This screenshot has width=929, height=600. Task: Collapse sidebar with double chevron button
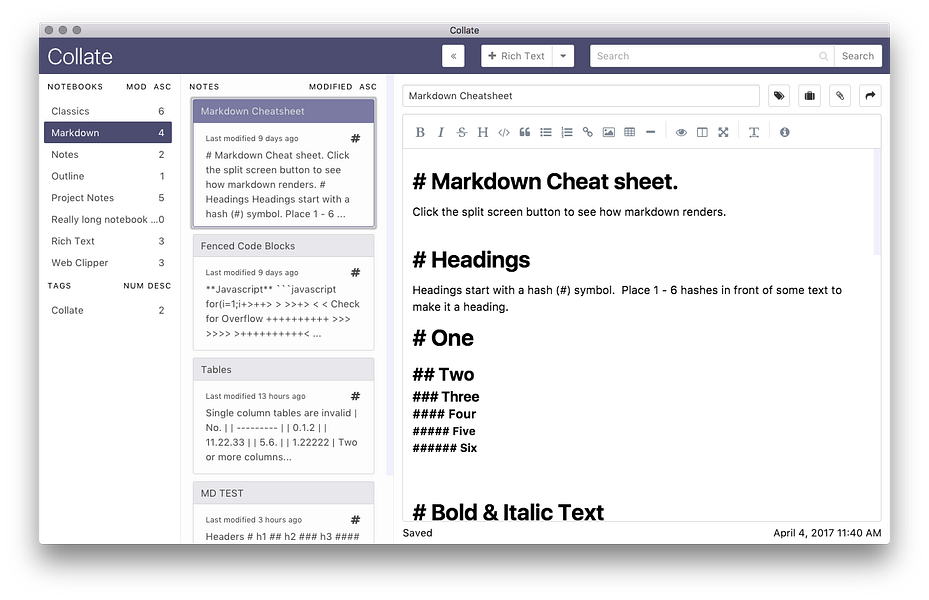pyautogui.click(x=453, y=56)
